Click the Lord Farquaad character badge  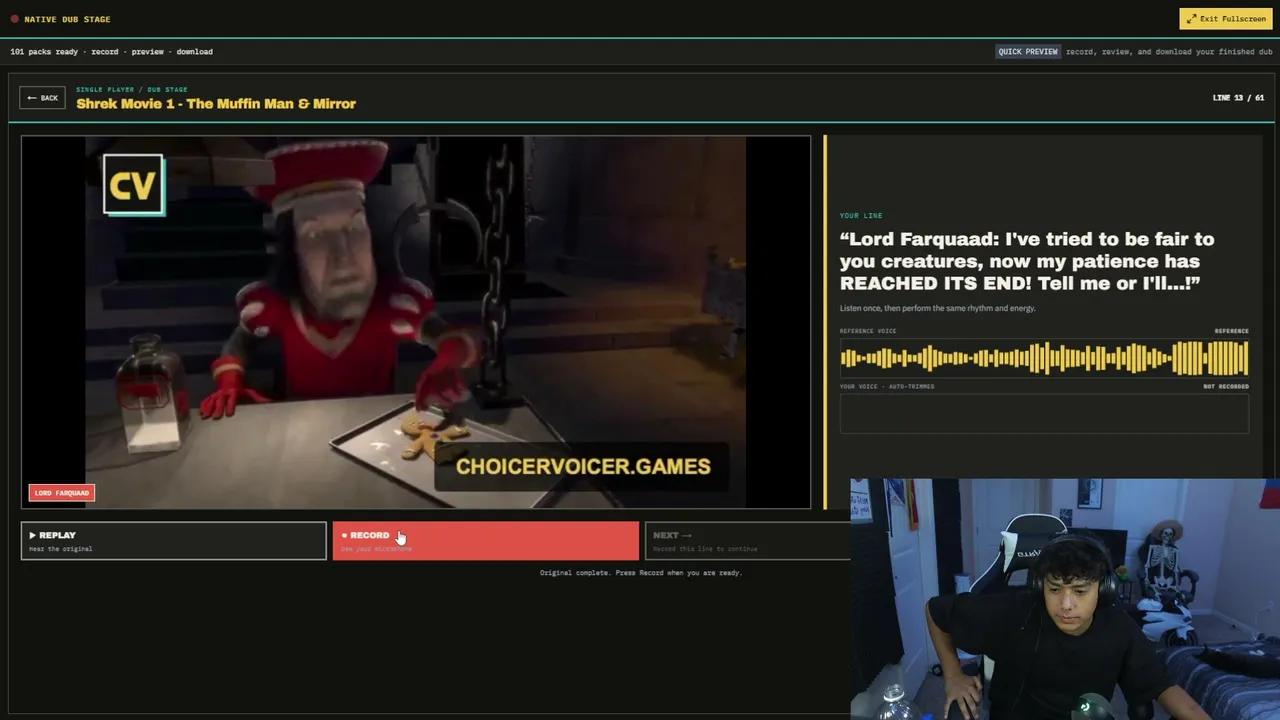coord(62,493)
